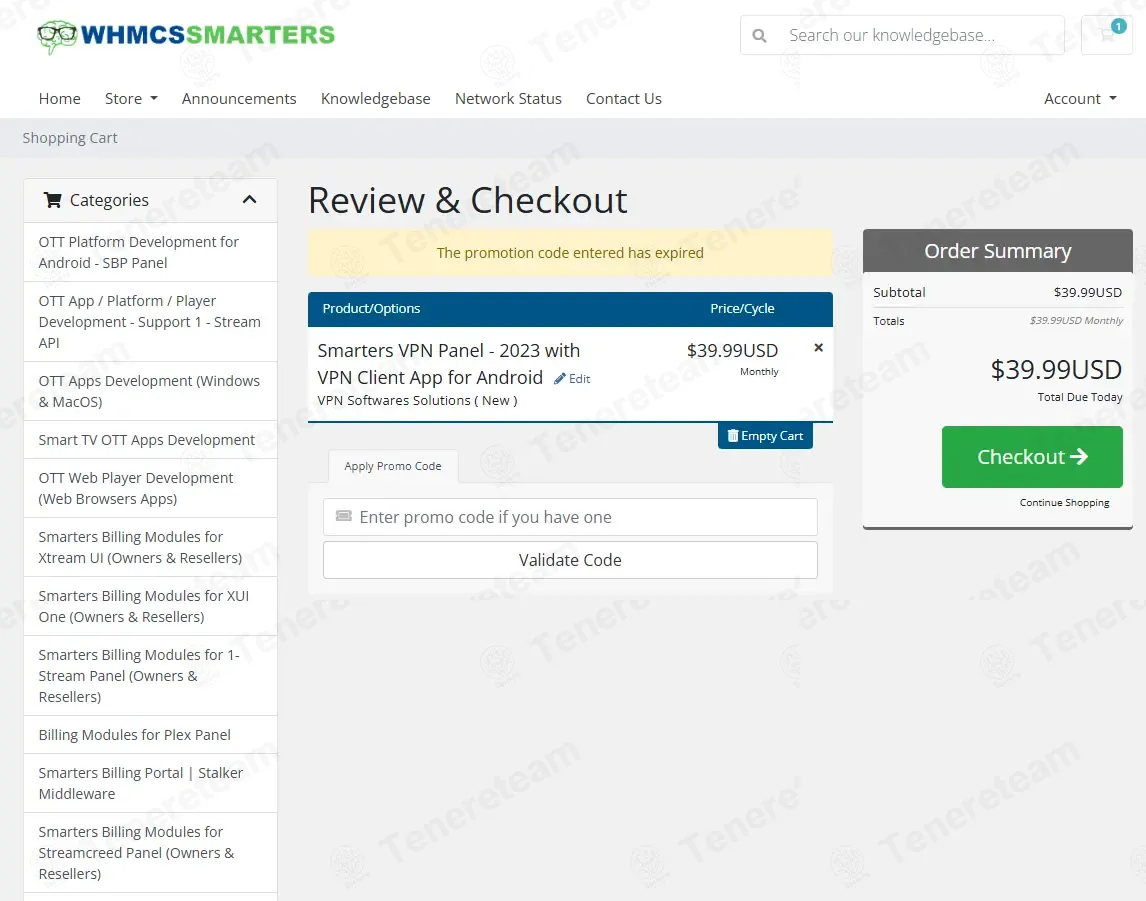Image resolution: width=1146 pixels, height=901 pixels.
Task: Click the Categories cart icon
Action: 53,199
